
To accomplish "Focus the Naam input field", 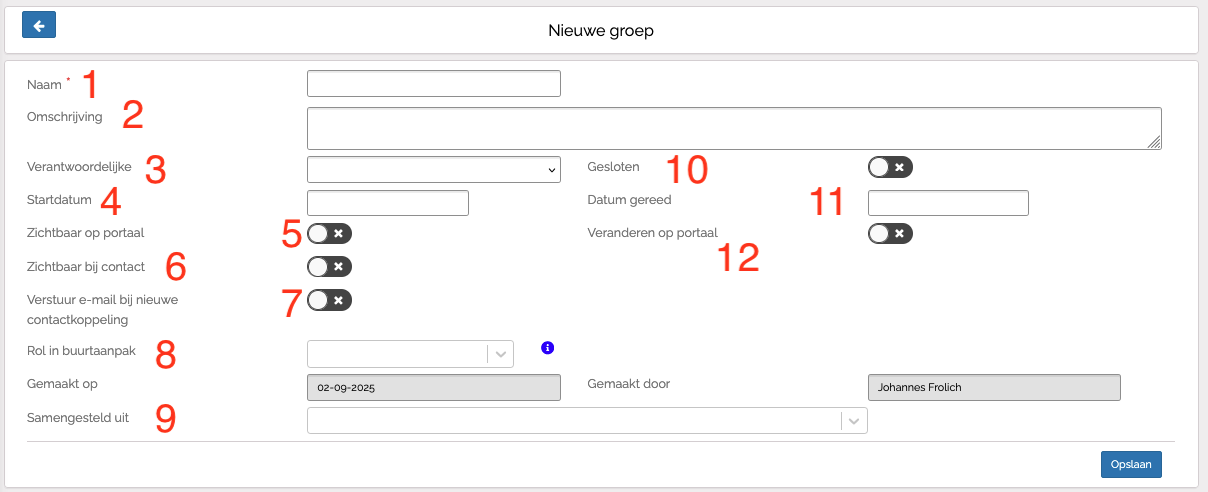I will pos(433,84).
